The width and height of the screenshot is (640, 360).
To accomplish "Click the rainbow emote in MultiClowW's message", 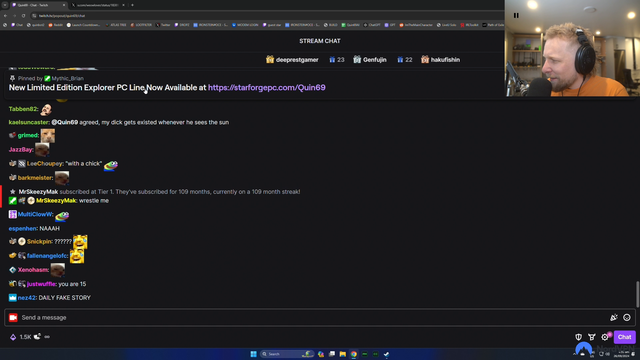I will [x=62, y=216].
